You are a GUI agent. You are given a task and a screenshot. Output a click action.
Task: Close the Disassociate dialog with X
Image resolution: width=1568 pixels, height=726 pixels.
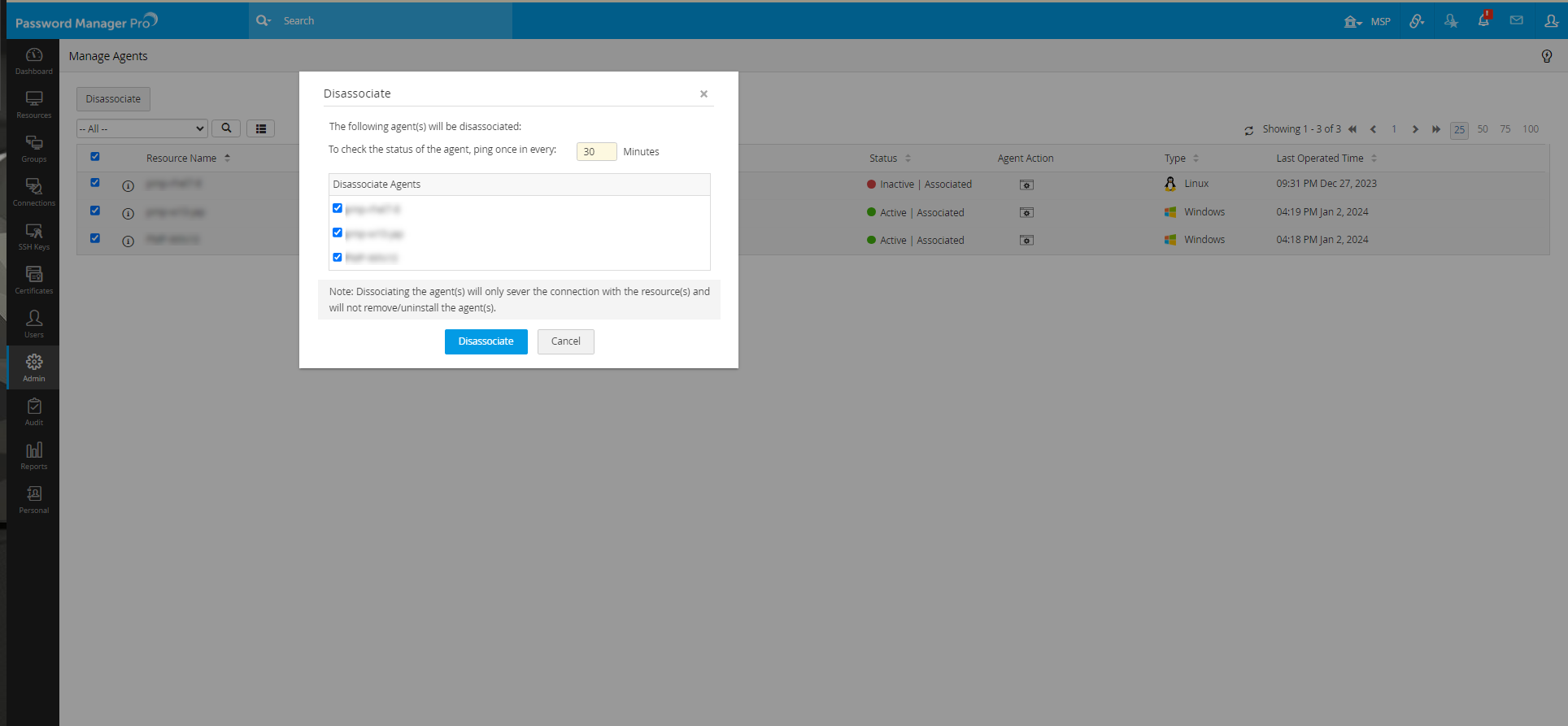coord(703,94)
